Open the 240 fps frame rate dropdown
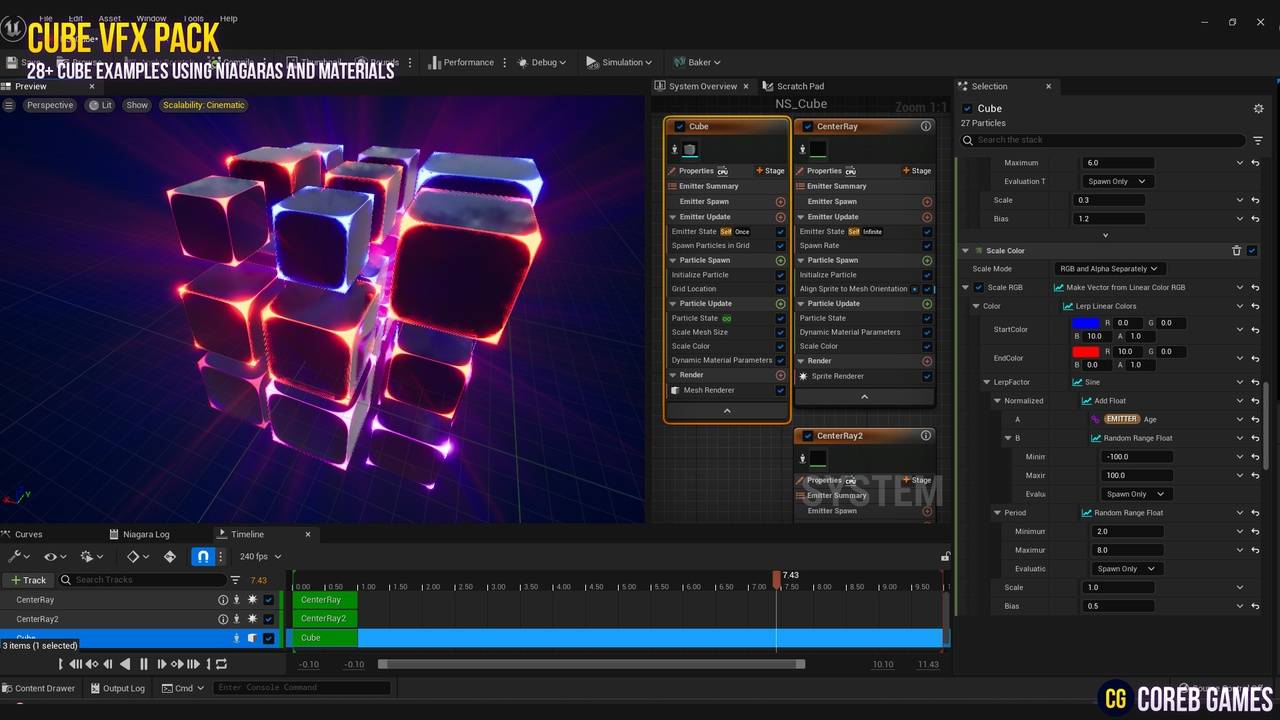 click(x=261, y=557)
